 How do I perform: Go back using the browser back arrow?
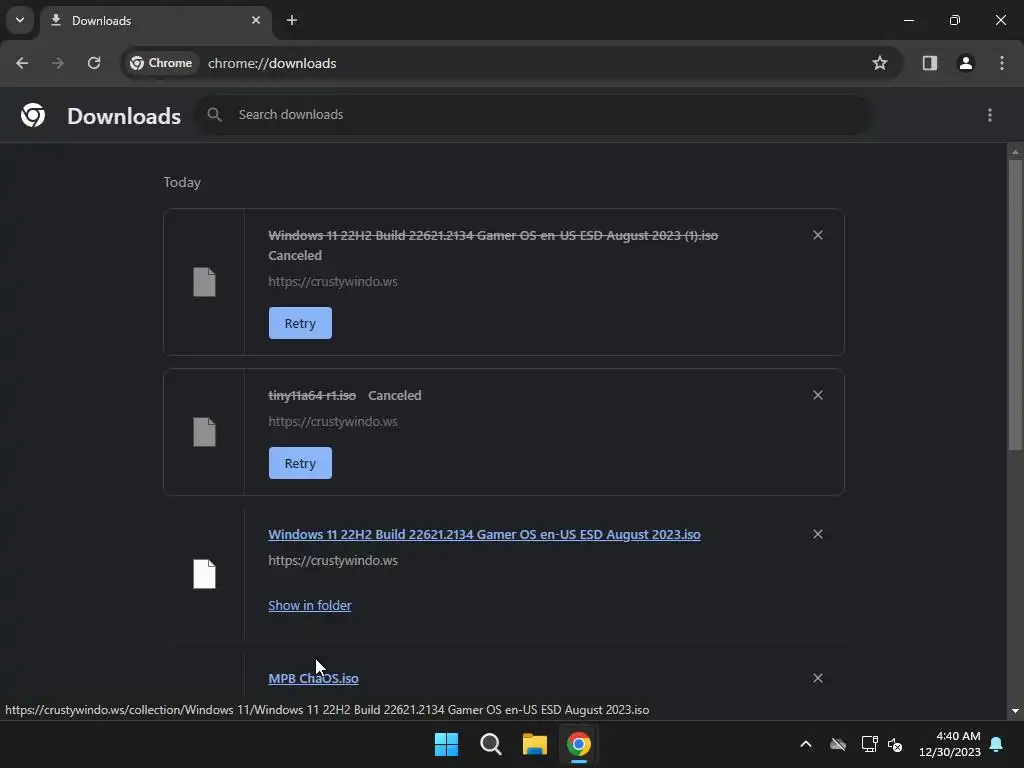(x=22, y=63)
